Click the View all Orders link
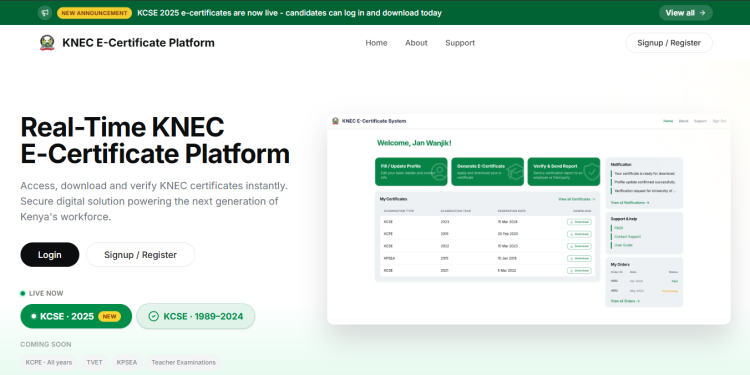The height and width of the screenshot is (375, 750). pyautogui.click(x=625, y=301)
